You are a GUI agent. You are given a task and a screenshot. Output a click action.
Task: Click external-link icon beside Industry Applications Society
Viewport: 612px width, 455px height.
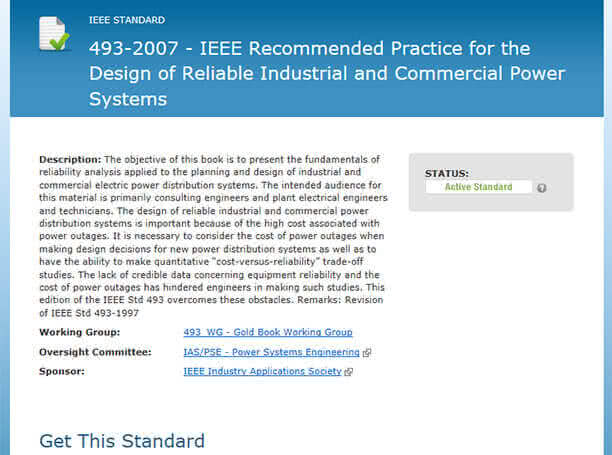point(349,372)
